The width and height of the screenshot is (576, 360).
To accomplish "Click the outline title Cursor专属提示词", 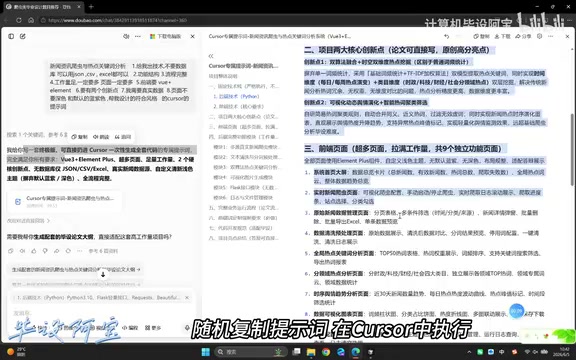I will (x=243, y=66).
